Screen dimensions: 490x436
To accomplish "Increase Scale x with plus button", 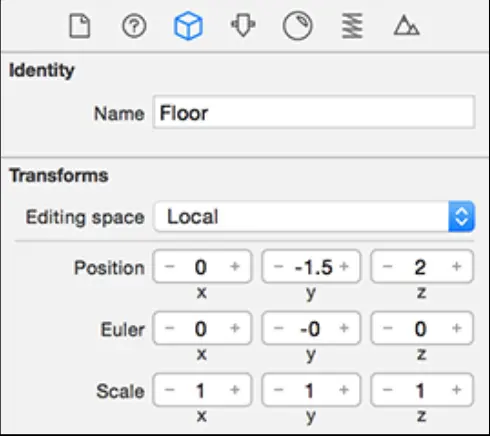I will pos(235,389).
